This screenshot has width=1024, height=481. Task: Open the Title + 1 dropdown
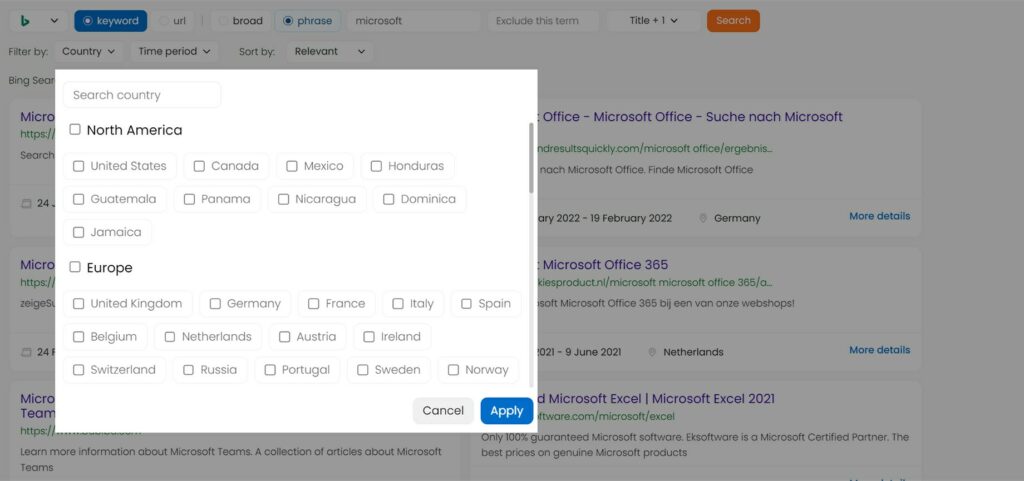coord(653,21)
